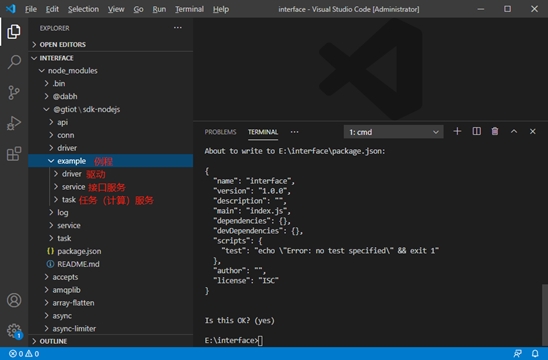The height and width of the screenshot is (360, 548).
Task: Switch to the PROBLEMS tab
Action: click(x=221, y=132)
